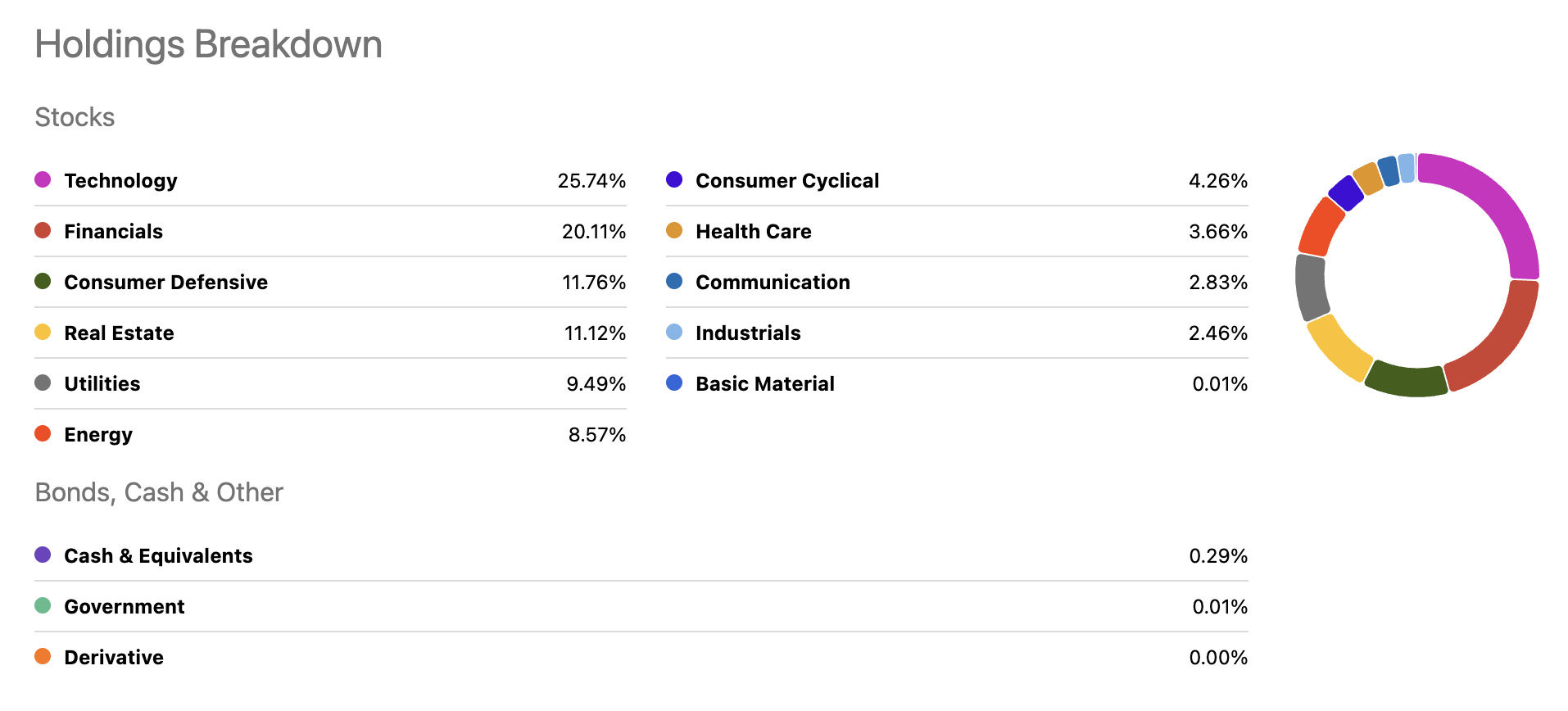Click the Derivative holdings label
Screen dimensions: 1568x711
[114, 658]
